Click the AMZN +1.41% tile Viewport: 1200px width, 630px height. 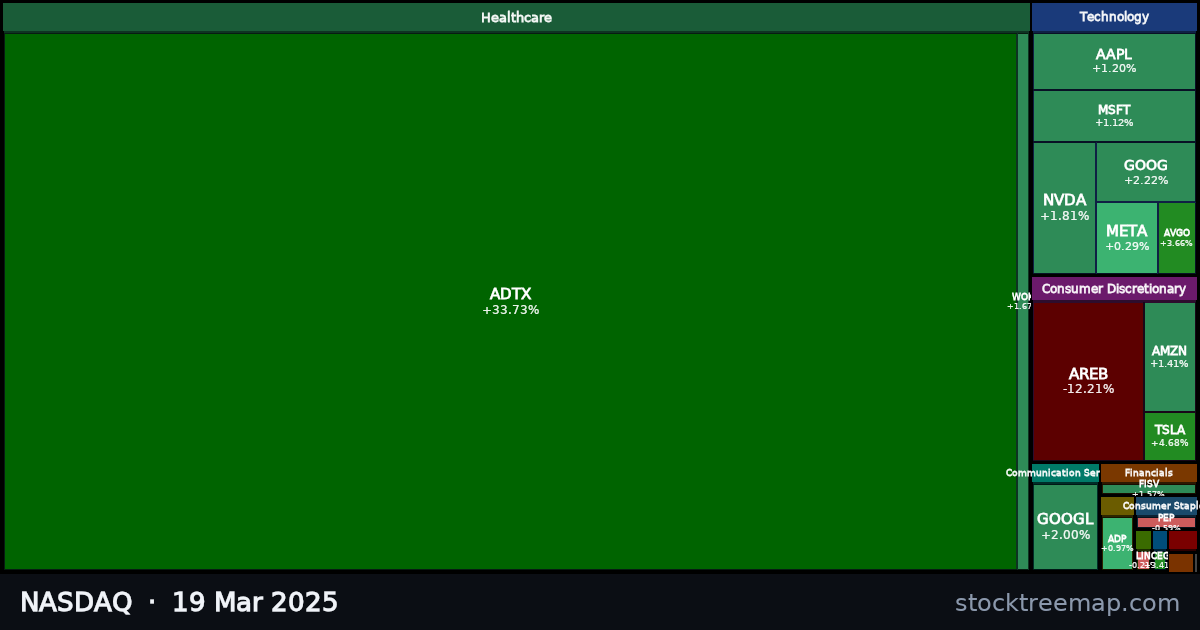coord(1170,357)
